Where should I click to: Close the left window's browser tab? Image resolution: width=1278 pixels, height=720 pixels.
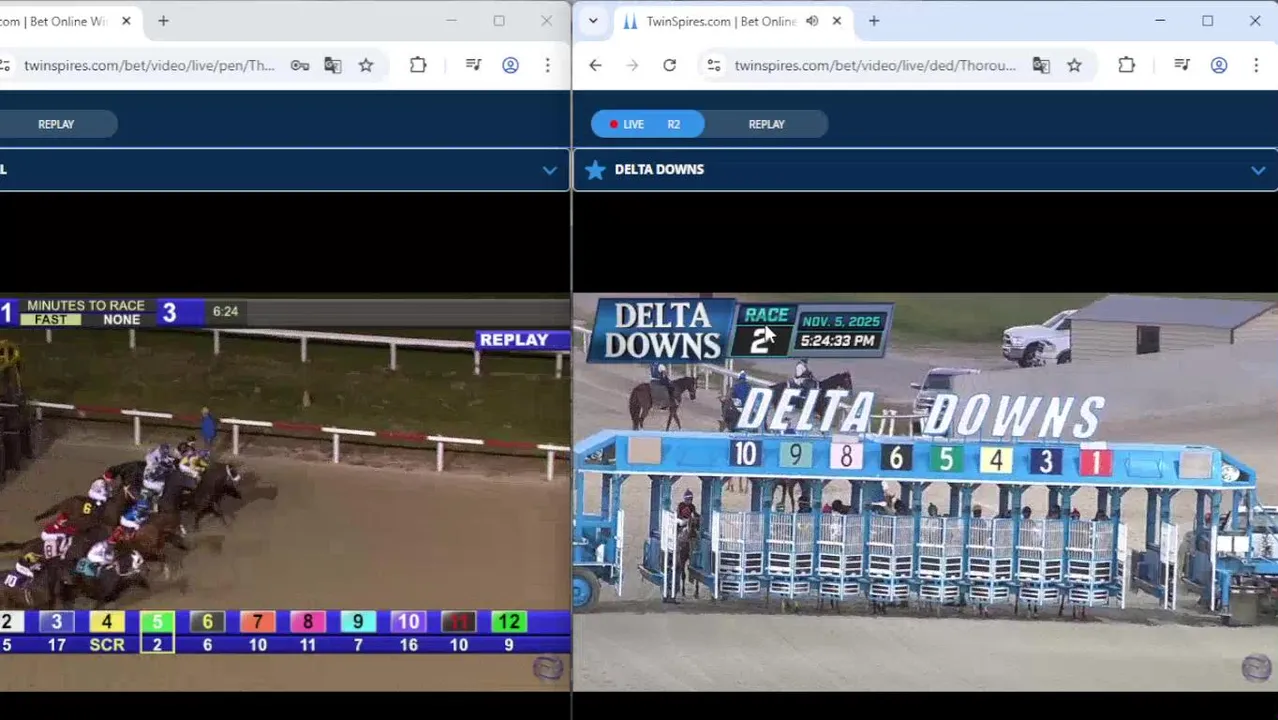126,21
